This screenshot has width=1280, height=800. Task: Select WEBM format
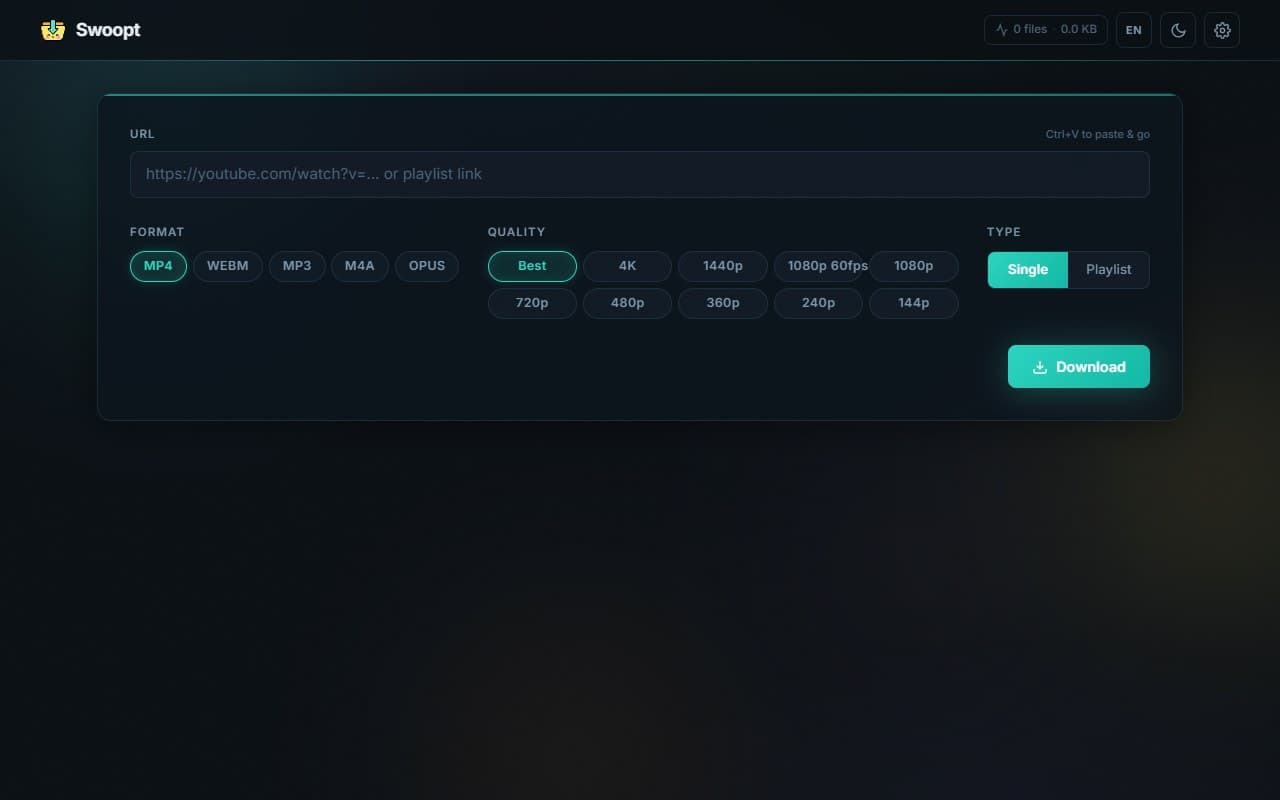pyautogui.click(x=228, y=266)
